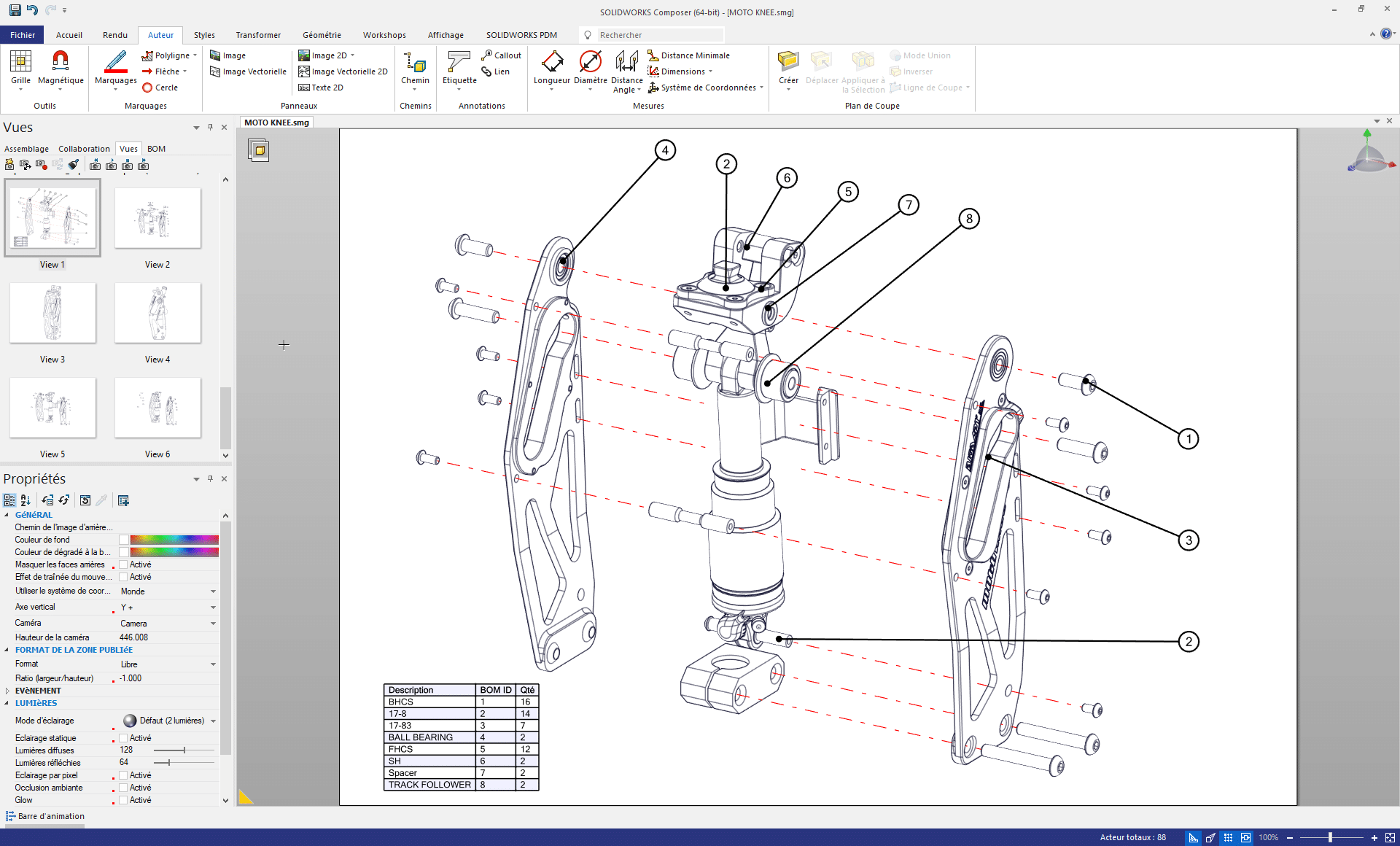Click the Etiquette annotation tool
Screen dimensions: 1400x846
click(459, 63)
